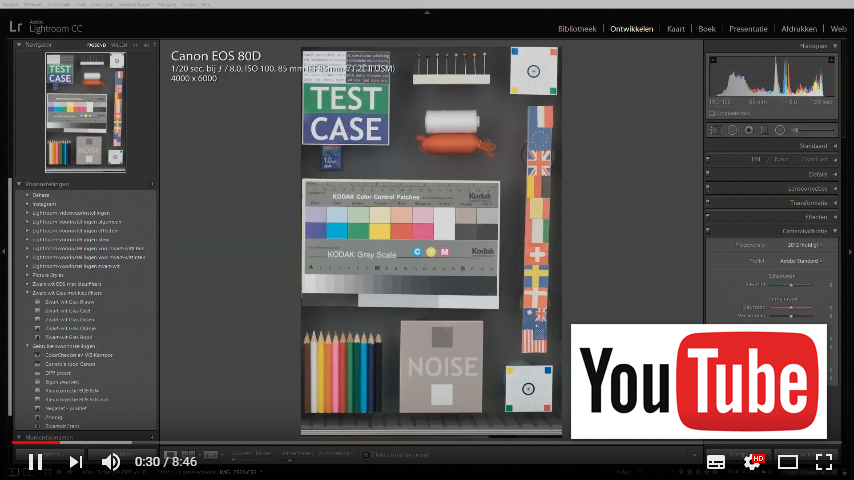This screenshot has width=854, height=480.
Task: Click the YouTube logo link
Action: pyautogui.click(x=698, y=381)
